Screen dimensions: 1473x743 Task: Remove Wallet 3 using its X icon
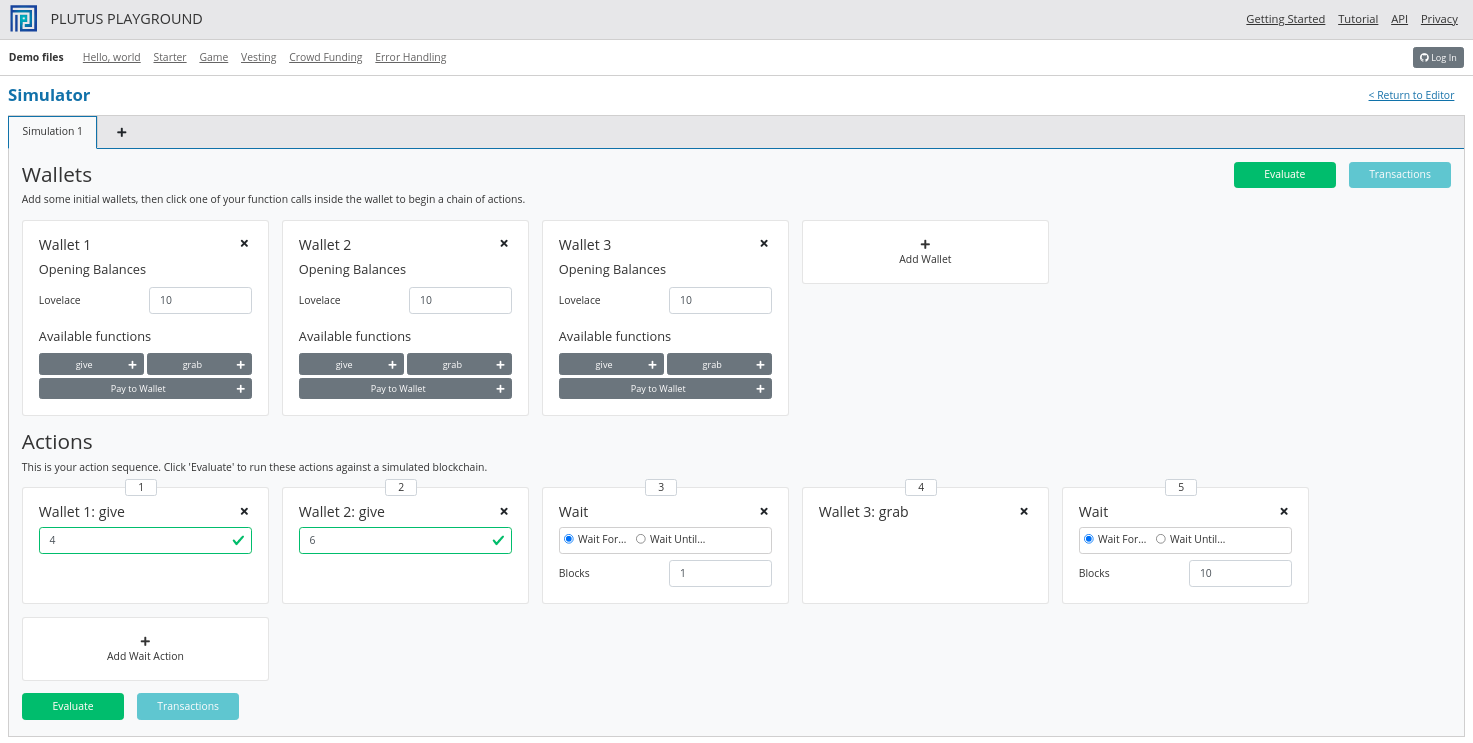pyautogui.click(x=764, y=243)
